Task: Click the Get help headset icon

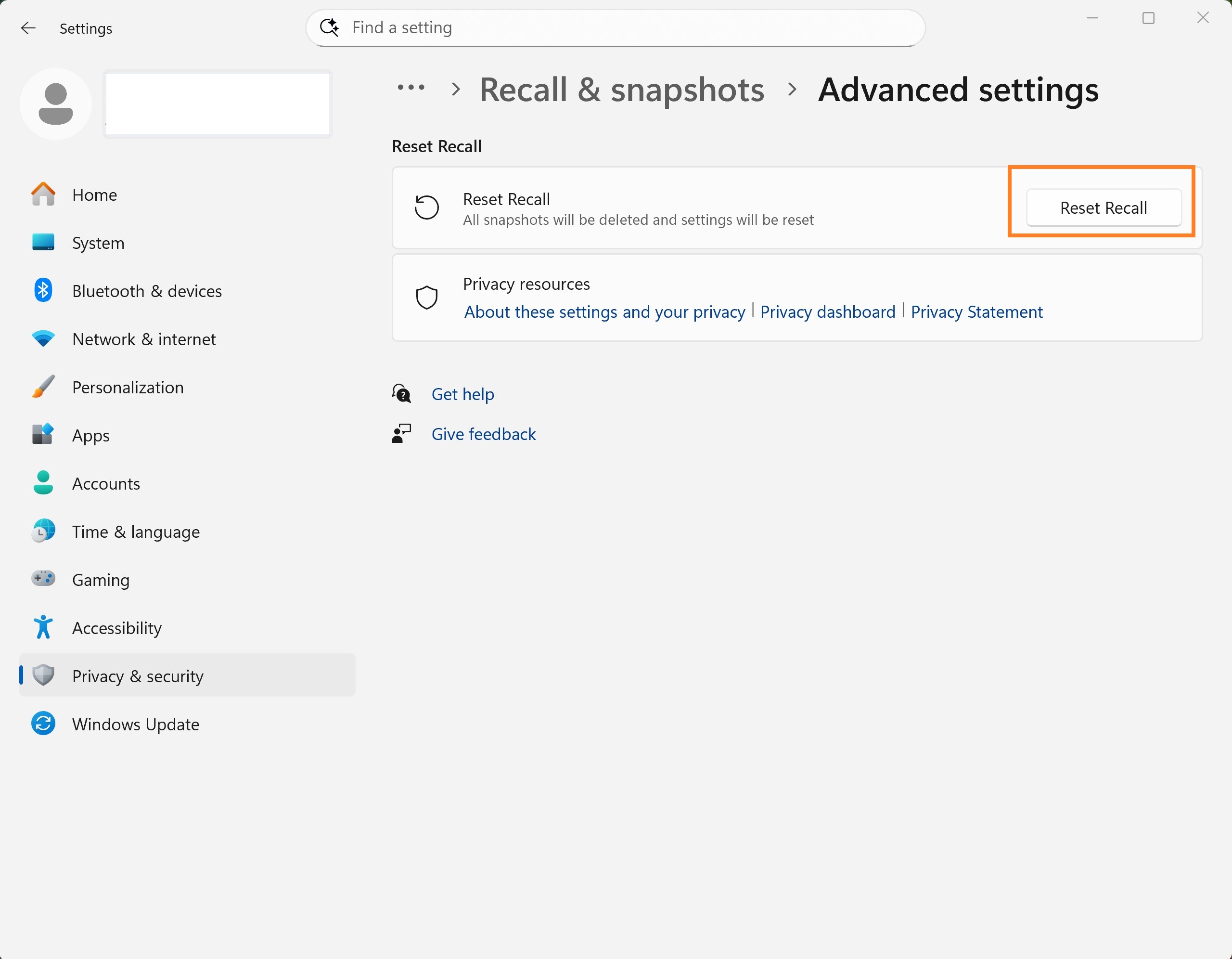Action: pos(401,394)
